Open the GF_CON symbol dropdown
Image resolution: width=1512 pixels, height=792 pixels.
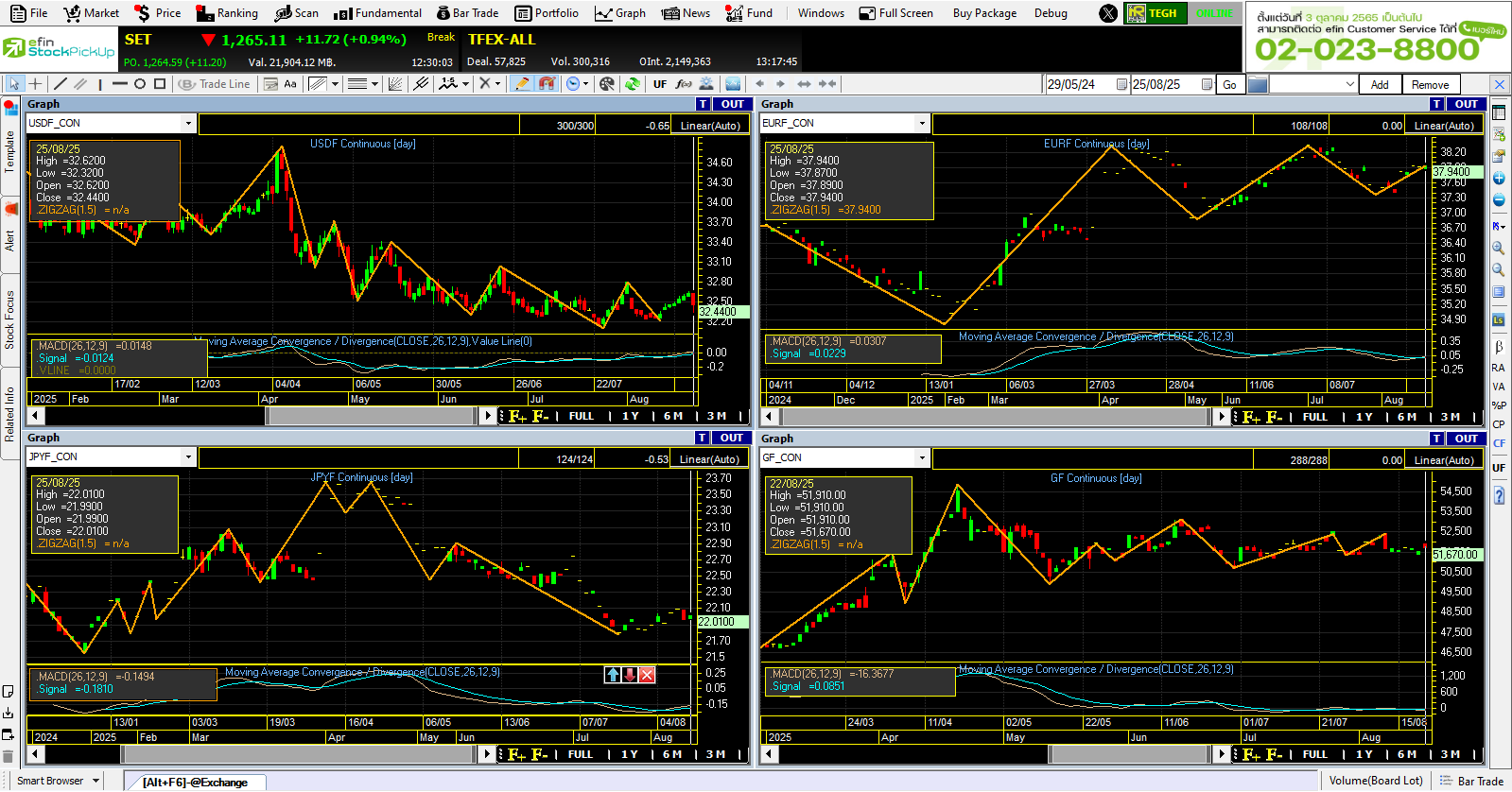(922, 457)
